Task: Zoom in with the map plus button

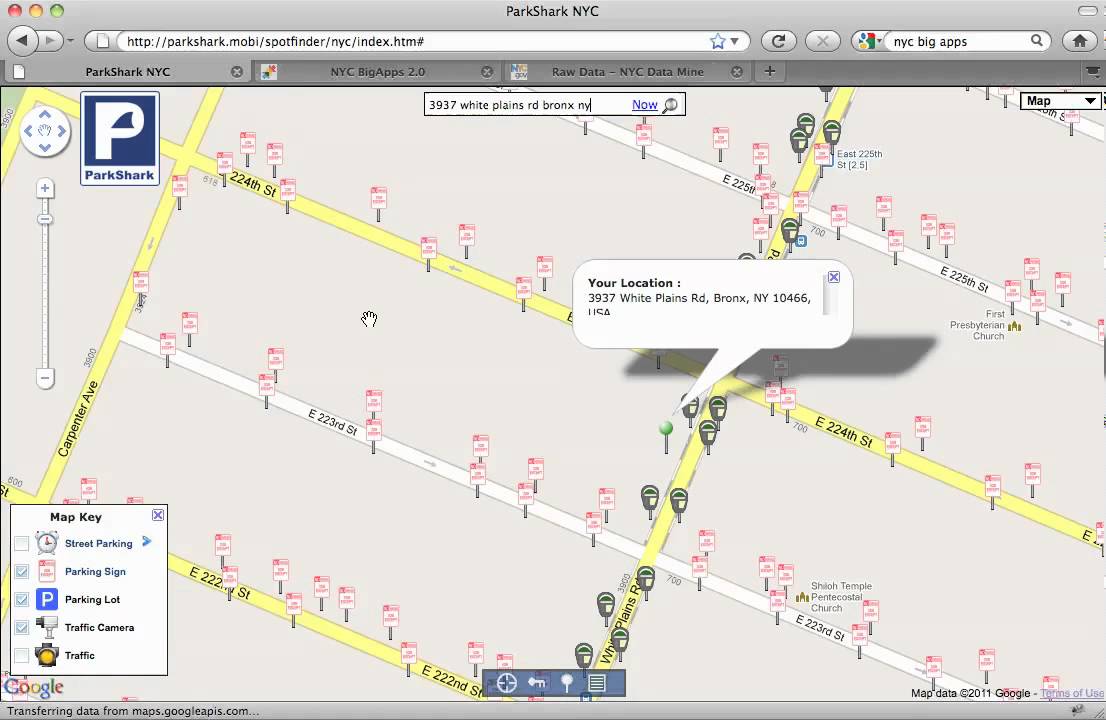Action: coord(44,188)
